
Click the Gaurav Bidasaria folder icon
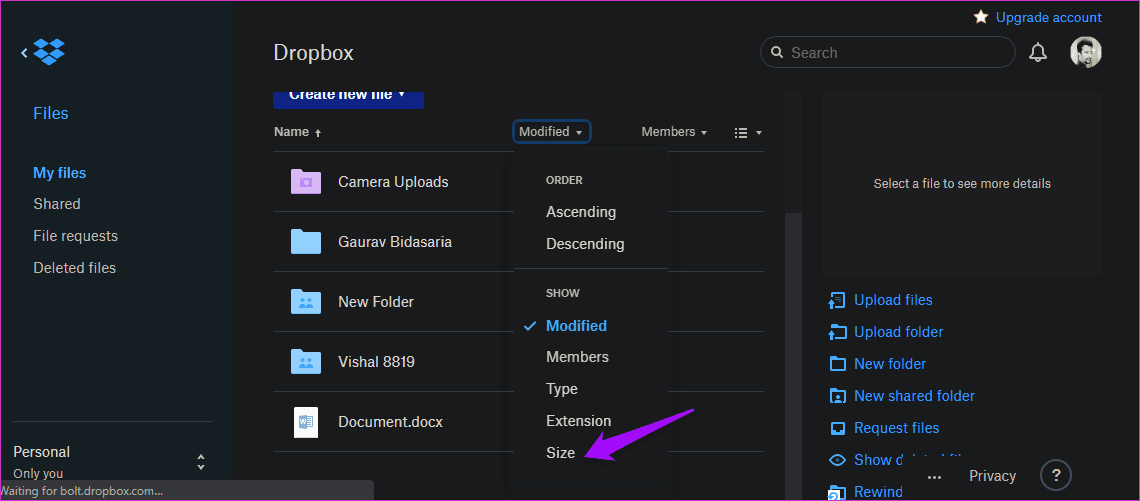point(305,241)
